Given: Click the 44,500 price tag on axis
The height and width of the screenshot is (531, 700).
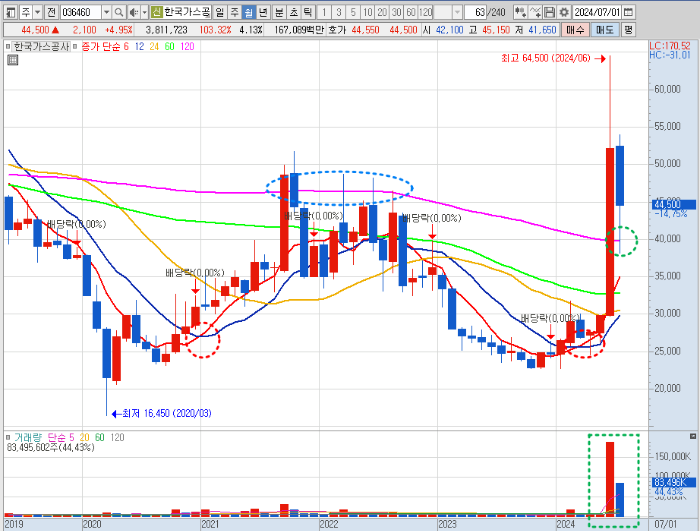Looking at the screenshot, I should click(674, 205).
